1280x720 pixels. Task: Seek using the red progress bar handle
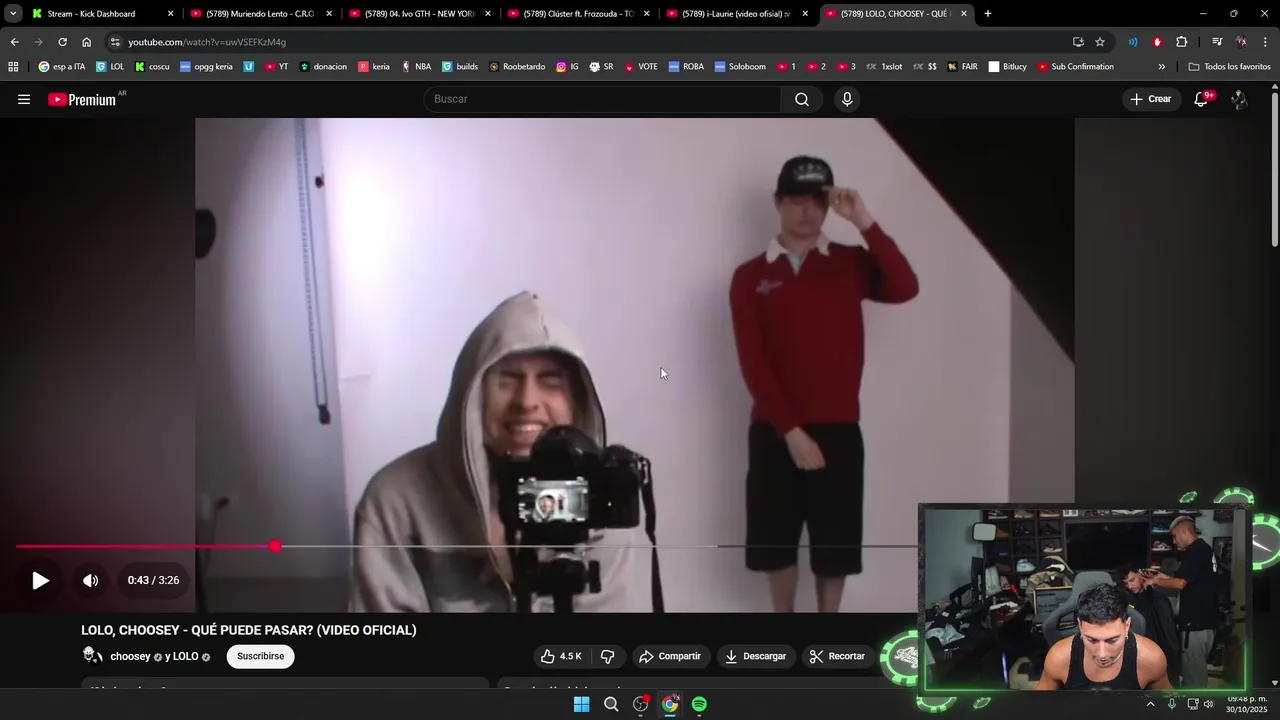coord(275,546)
